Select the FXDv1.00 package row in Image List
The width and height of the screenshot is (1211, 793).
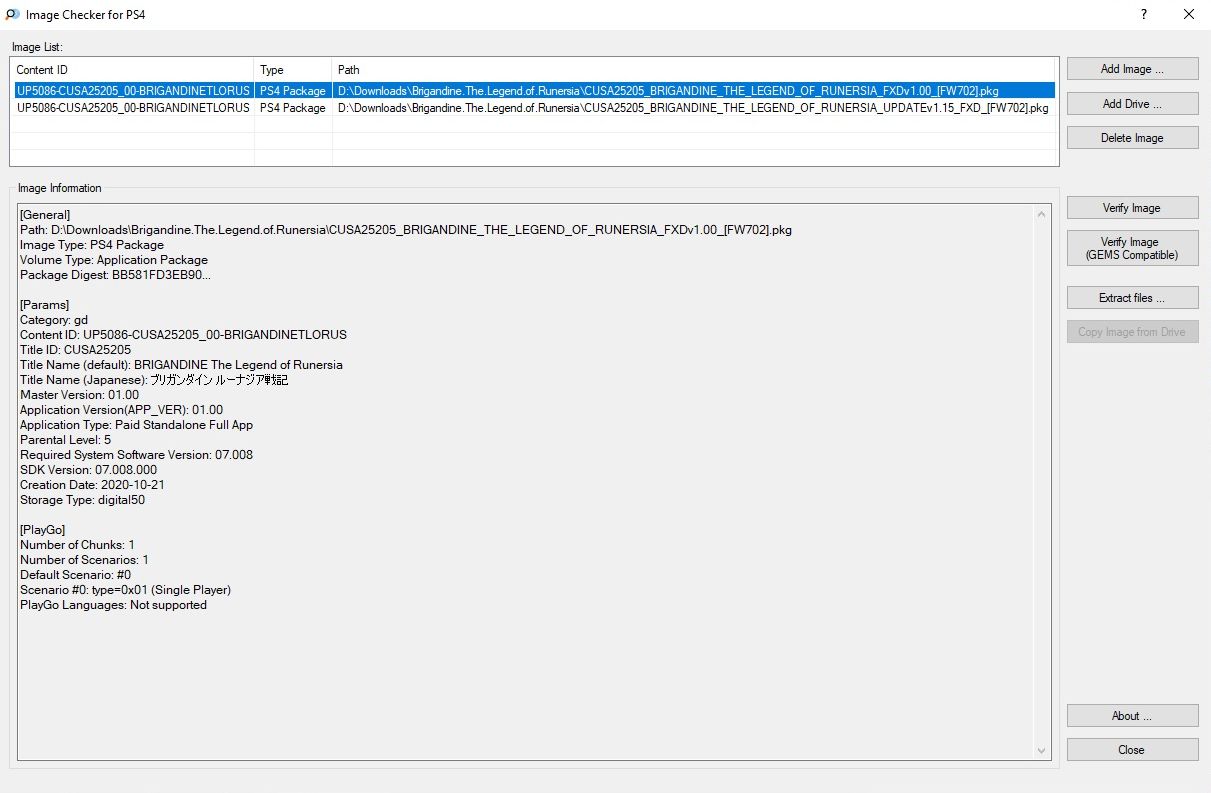click(x=534, y=91)
